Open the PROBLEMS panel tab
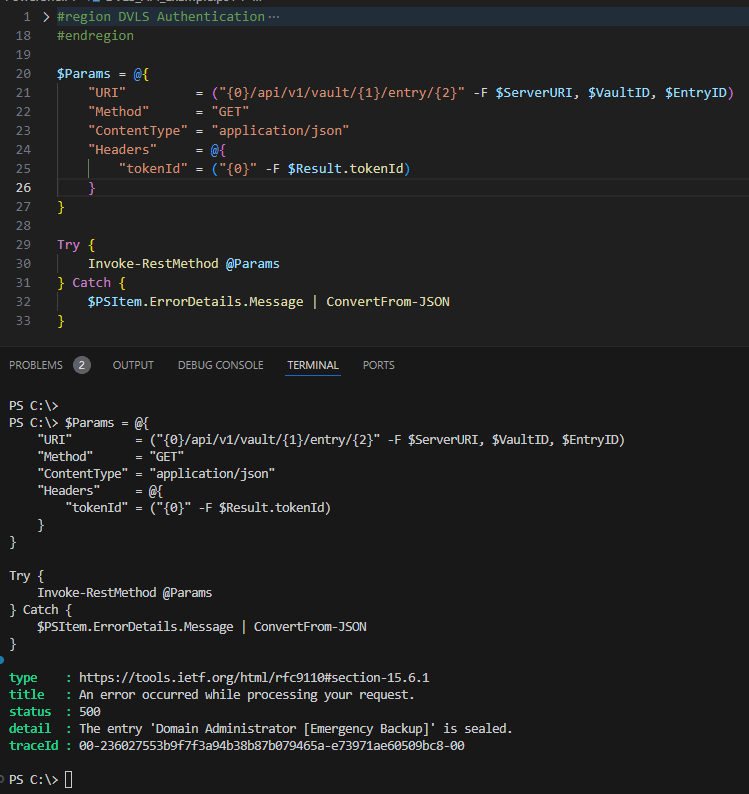This screenshot has height=794, width=749. click(x=36, y=365)
